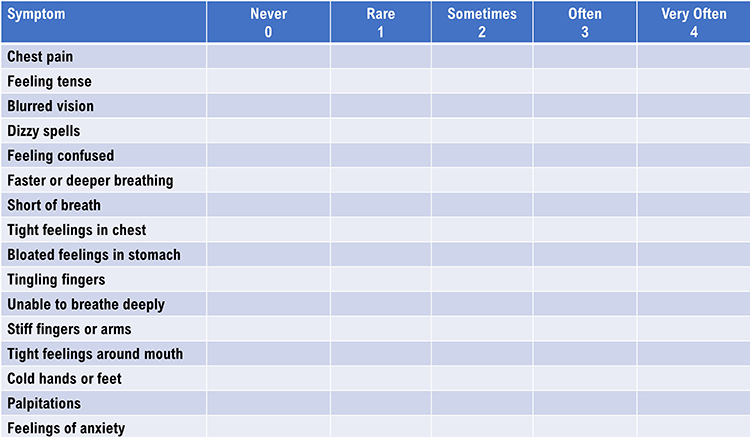Mark Often for Palpitations
750x437 pixels.
585,404
